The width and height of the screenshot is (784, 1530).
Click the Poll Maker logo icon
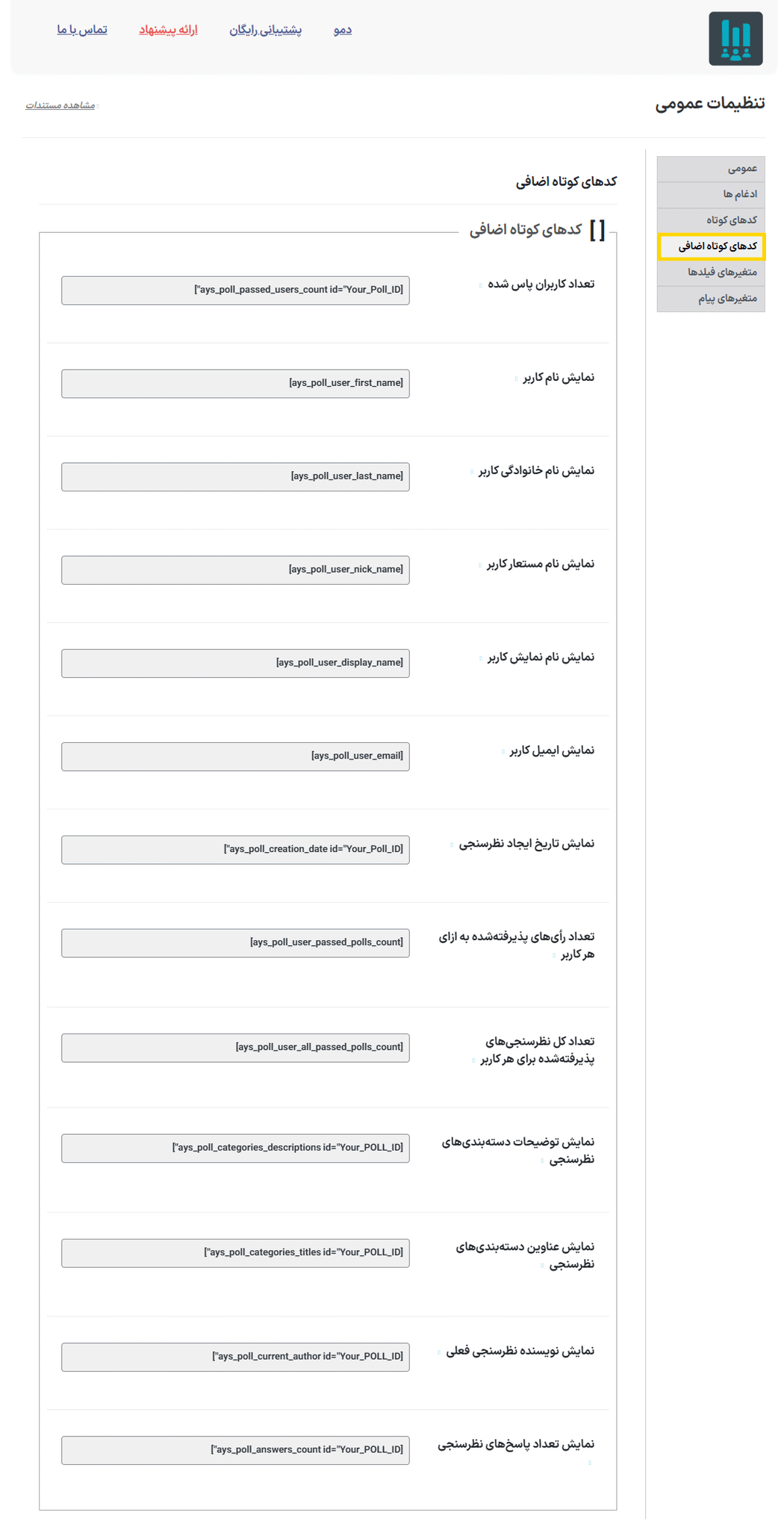point(735,39)
